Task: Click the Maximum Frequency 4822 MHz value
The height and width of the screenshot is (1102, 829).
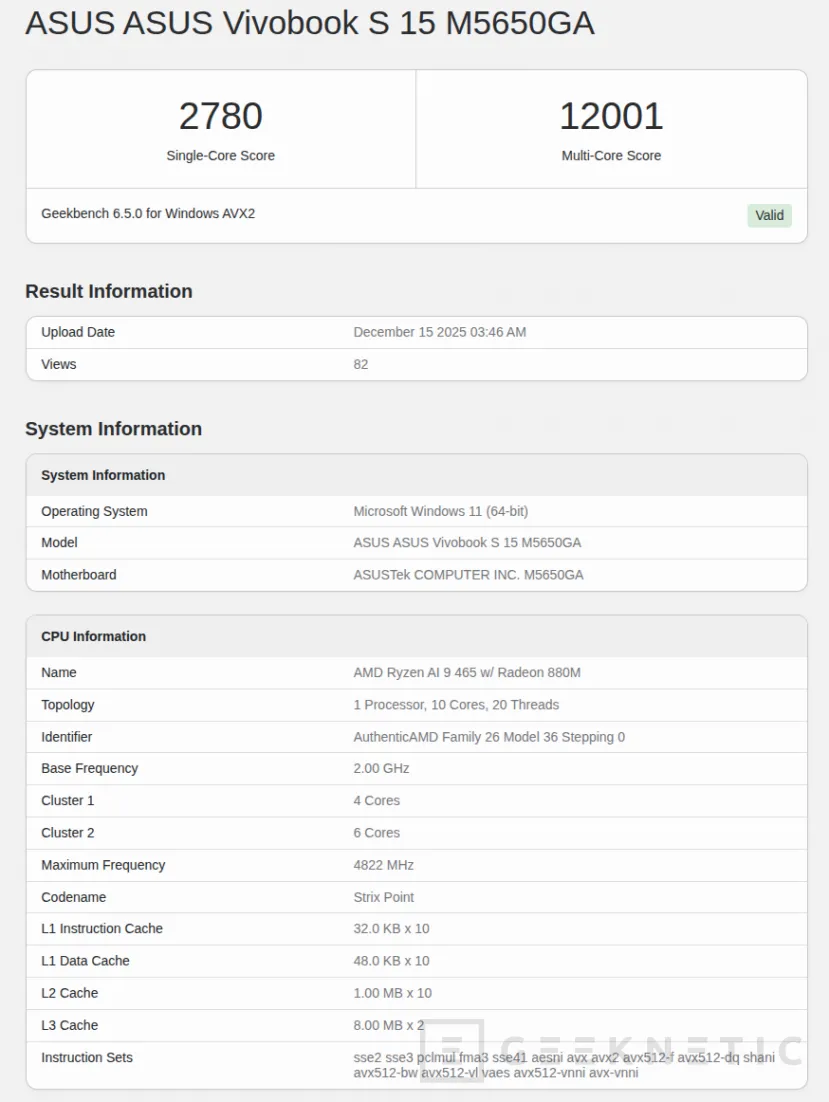Action: click(383, 865)
